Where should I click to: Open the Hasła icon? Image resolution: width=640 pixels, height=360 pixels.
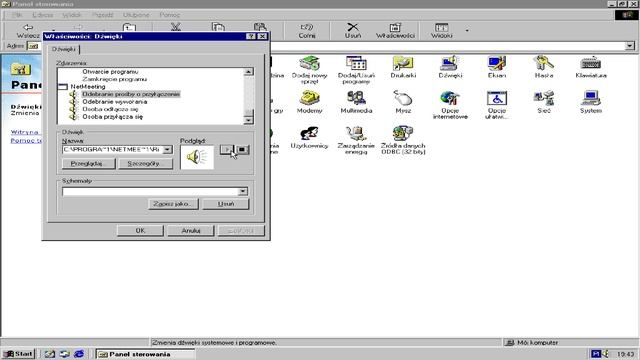point(544,67)
